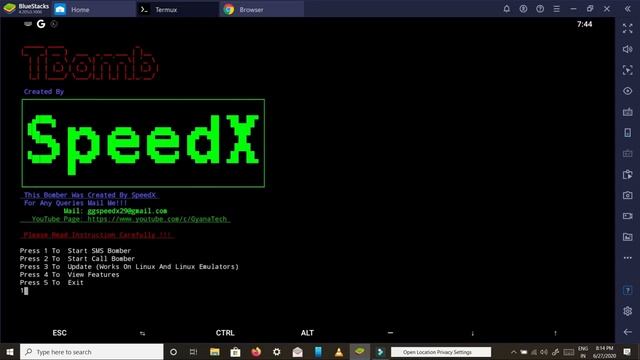
Task: Tap the ESC key in Termux
Action: [60, 333]
